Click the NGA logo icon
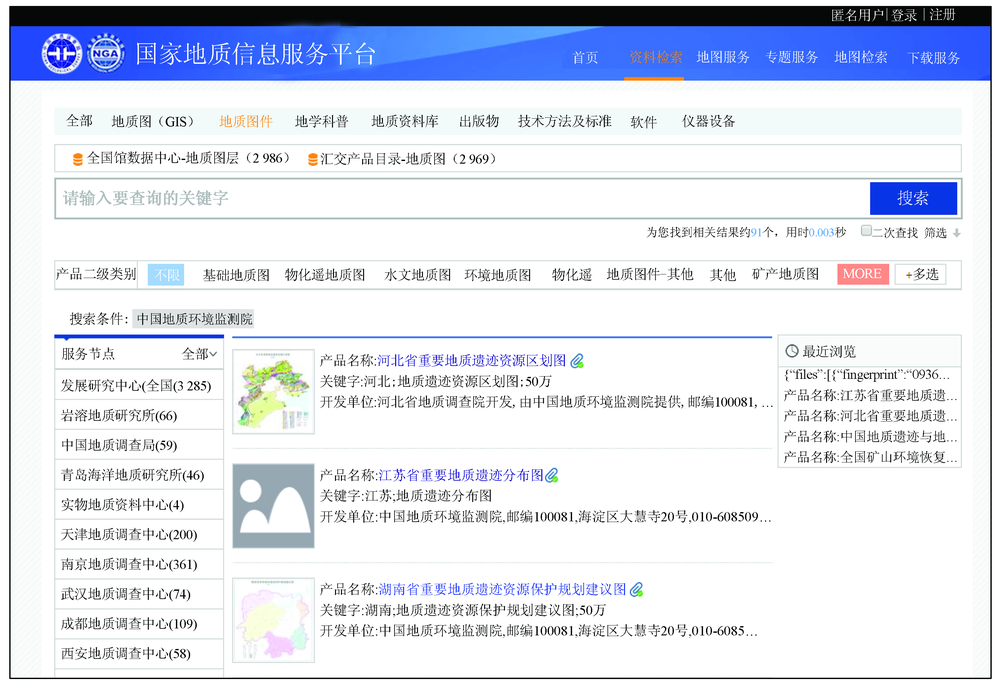Image resolution: width=1000 pixels, height=684 pixels. [106, 53]
